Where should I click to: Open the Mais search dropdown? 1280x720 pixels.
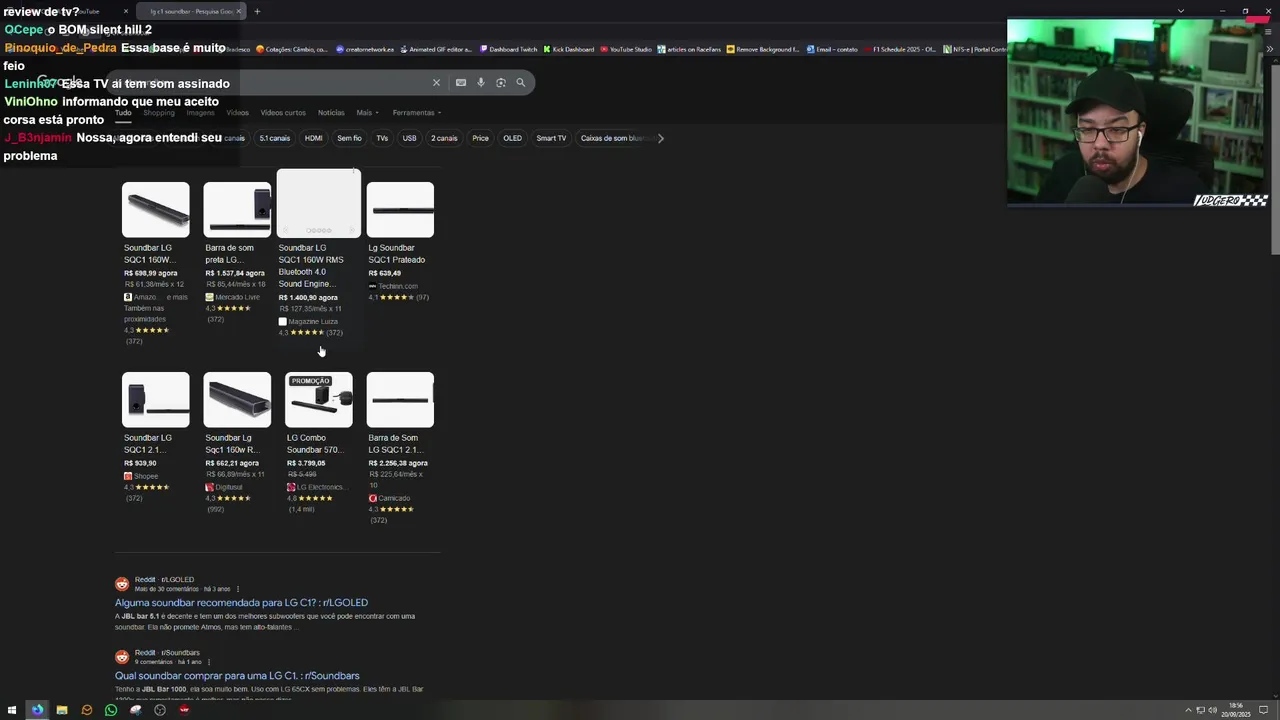pos(367,113)
